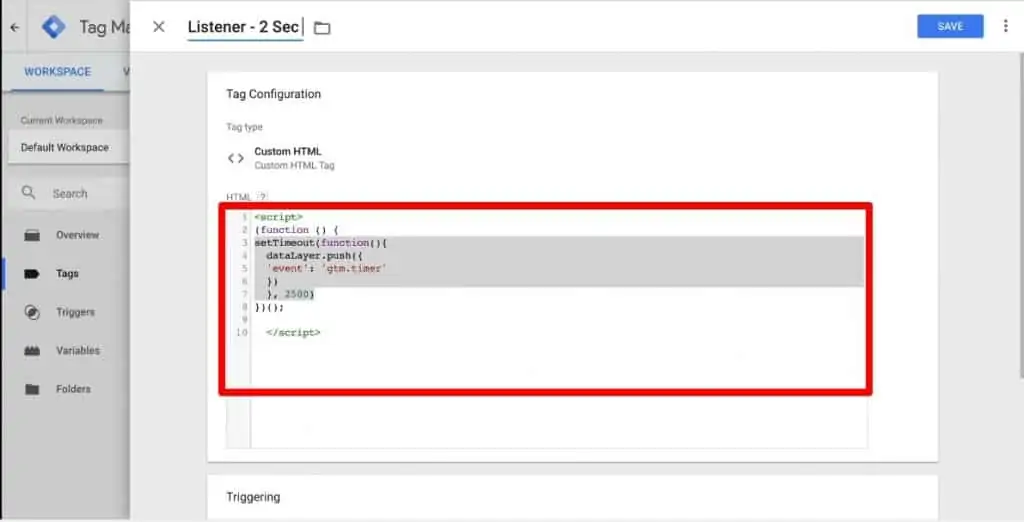Screen dimensions: 1024x522
Task: Switch to the WORKSPACE tab
Action: pyautogui.click(x=57, y=72)
